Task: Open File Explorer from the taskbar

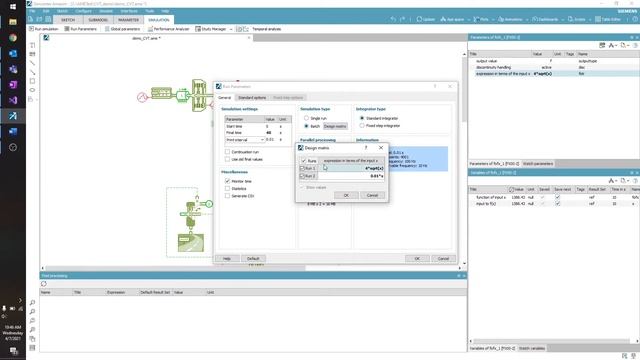Action: tap(13, 22)
